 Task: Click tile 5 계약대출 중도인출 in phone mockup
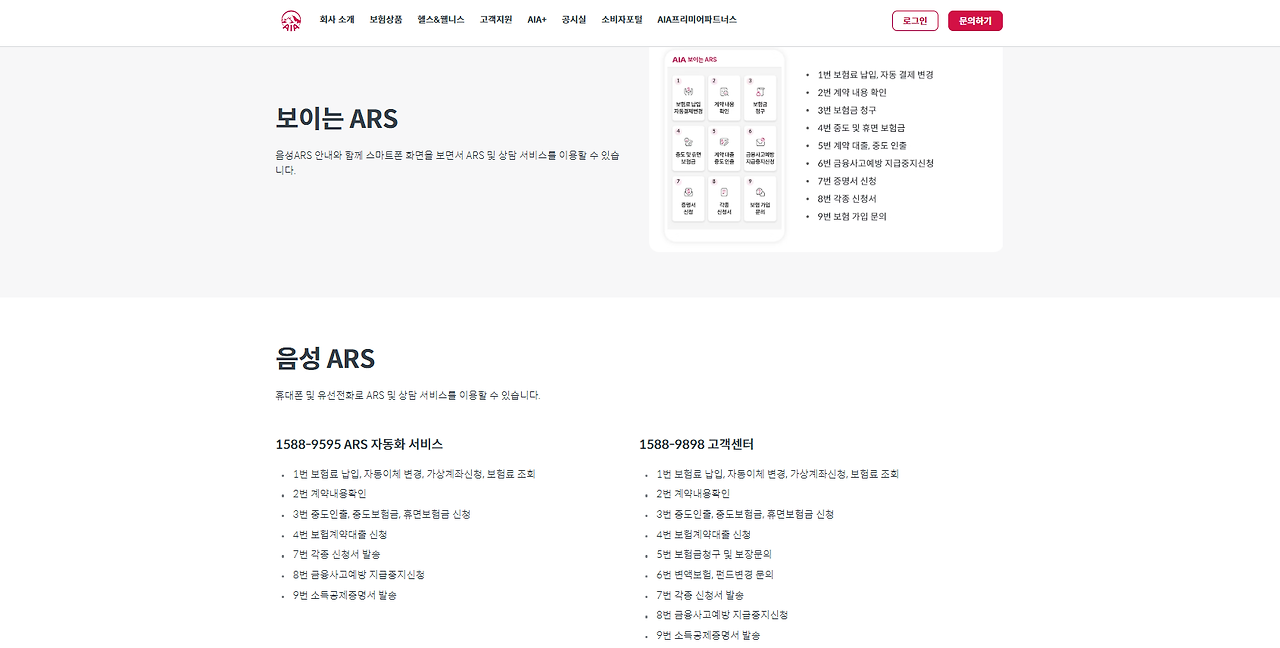724,149
